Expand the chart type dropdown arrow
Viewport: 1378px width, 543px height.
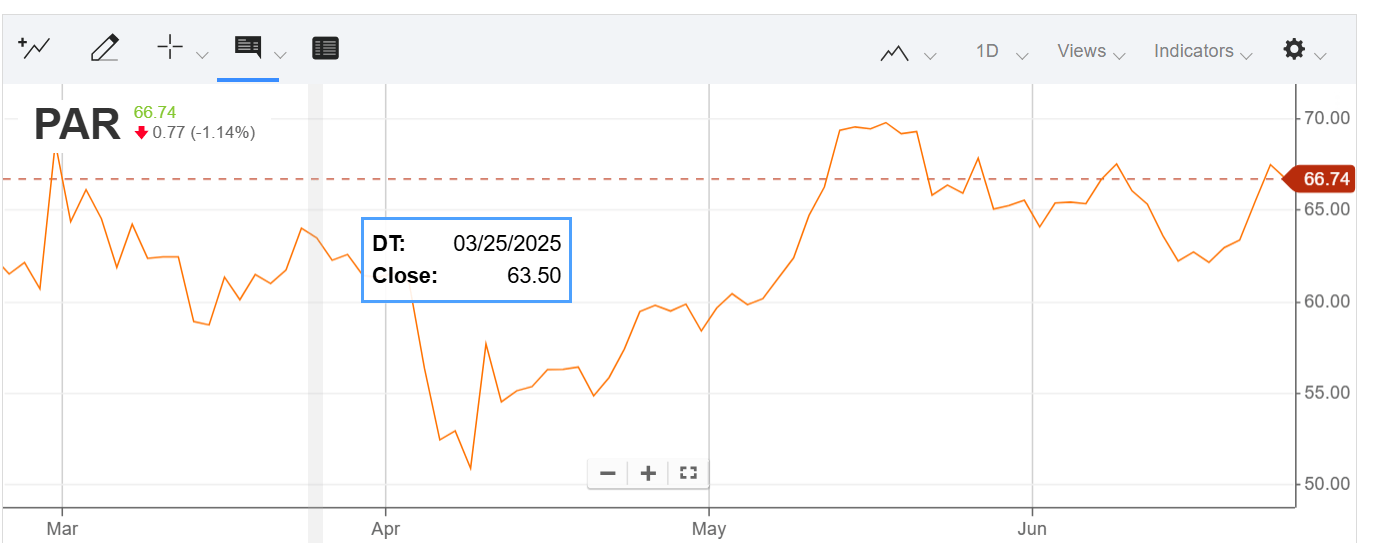pos(931,55)
